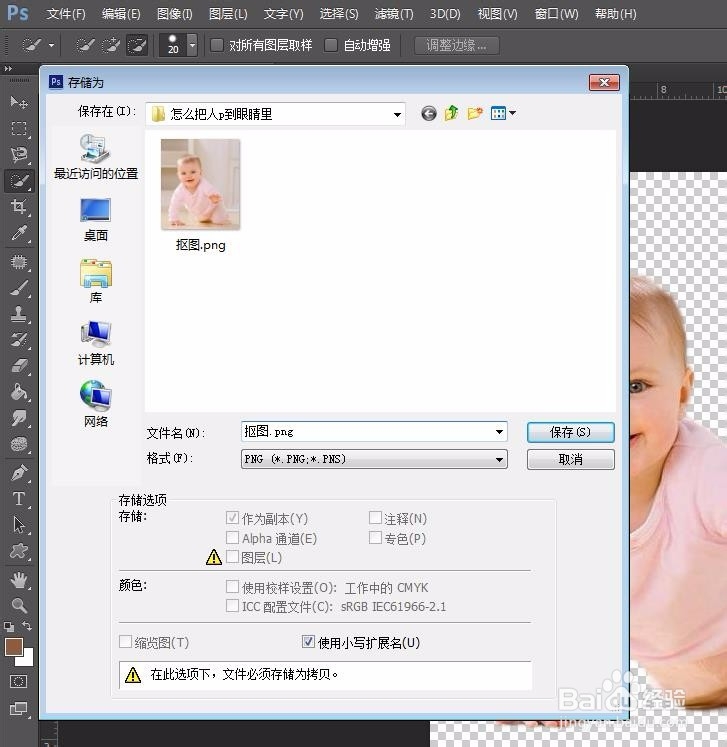The width and height of the screenshot is (727, 747).
Task: Select the Custom Shape tool
Action: point(19,551)
